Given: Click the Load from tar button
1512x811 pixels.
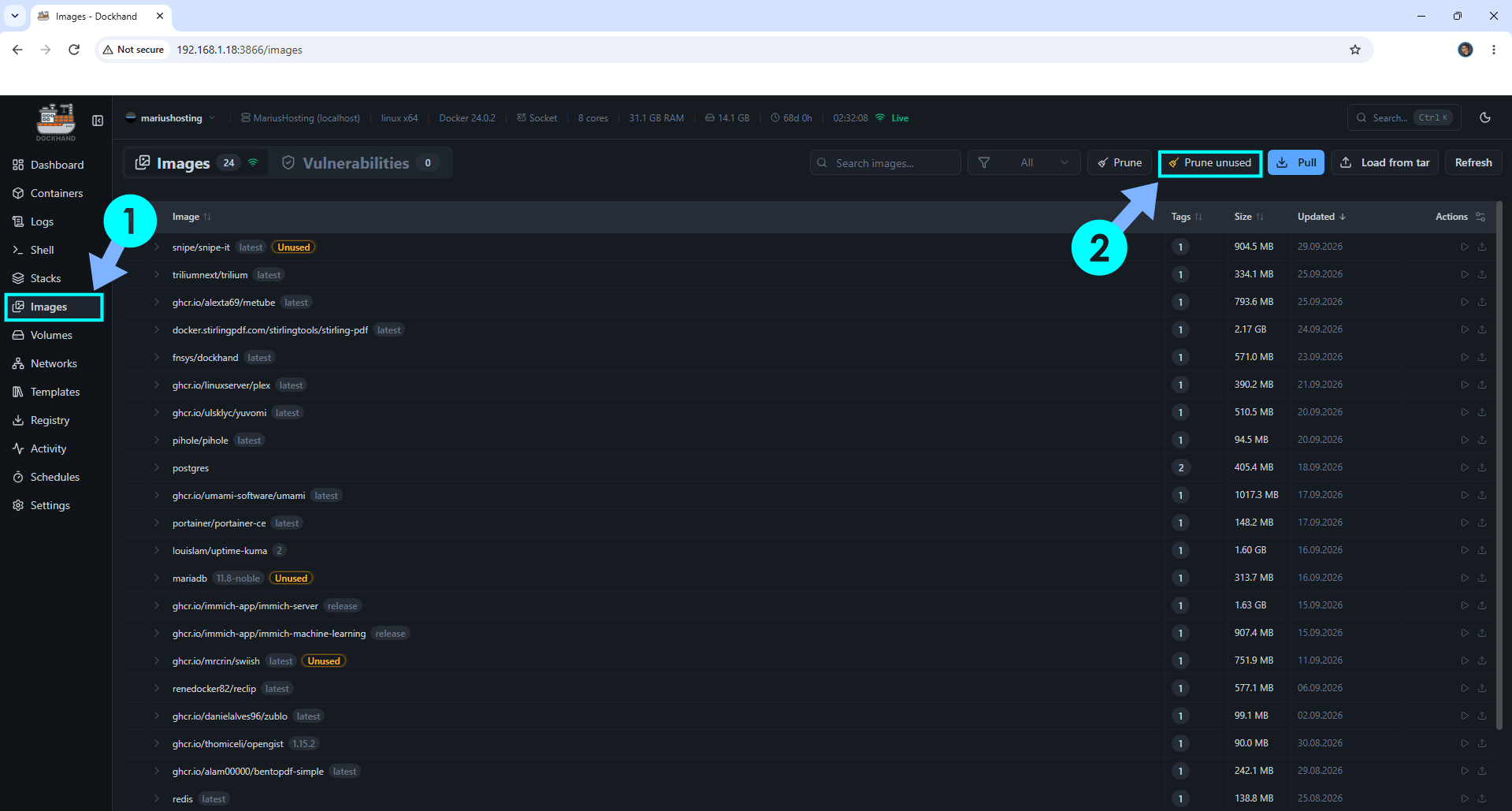Looking at the screenshot, I should (1385, 162).
